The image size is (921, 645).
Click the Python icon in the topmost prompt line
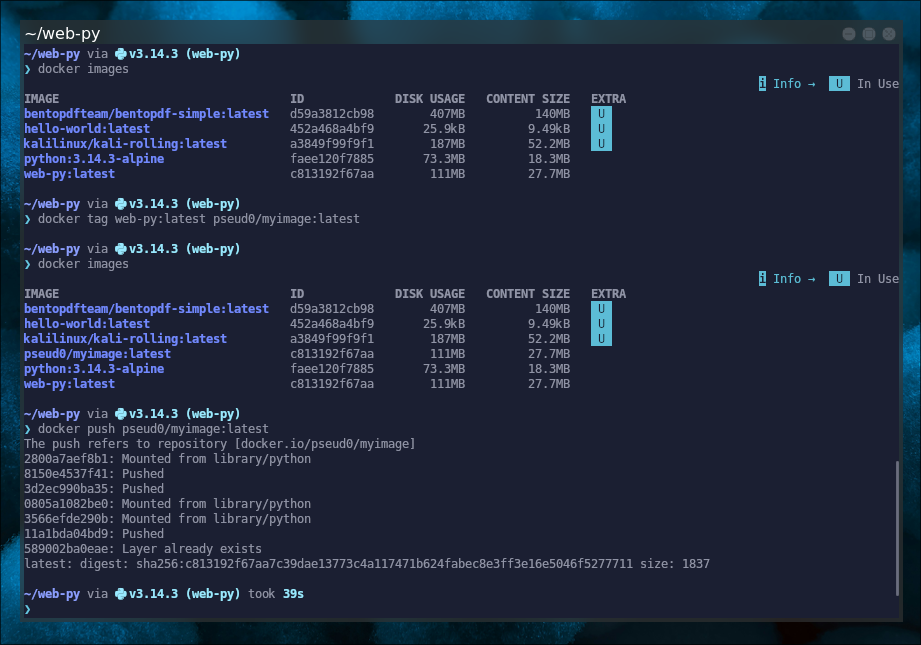point(121,54)
